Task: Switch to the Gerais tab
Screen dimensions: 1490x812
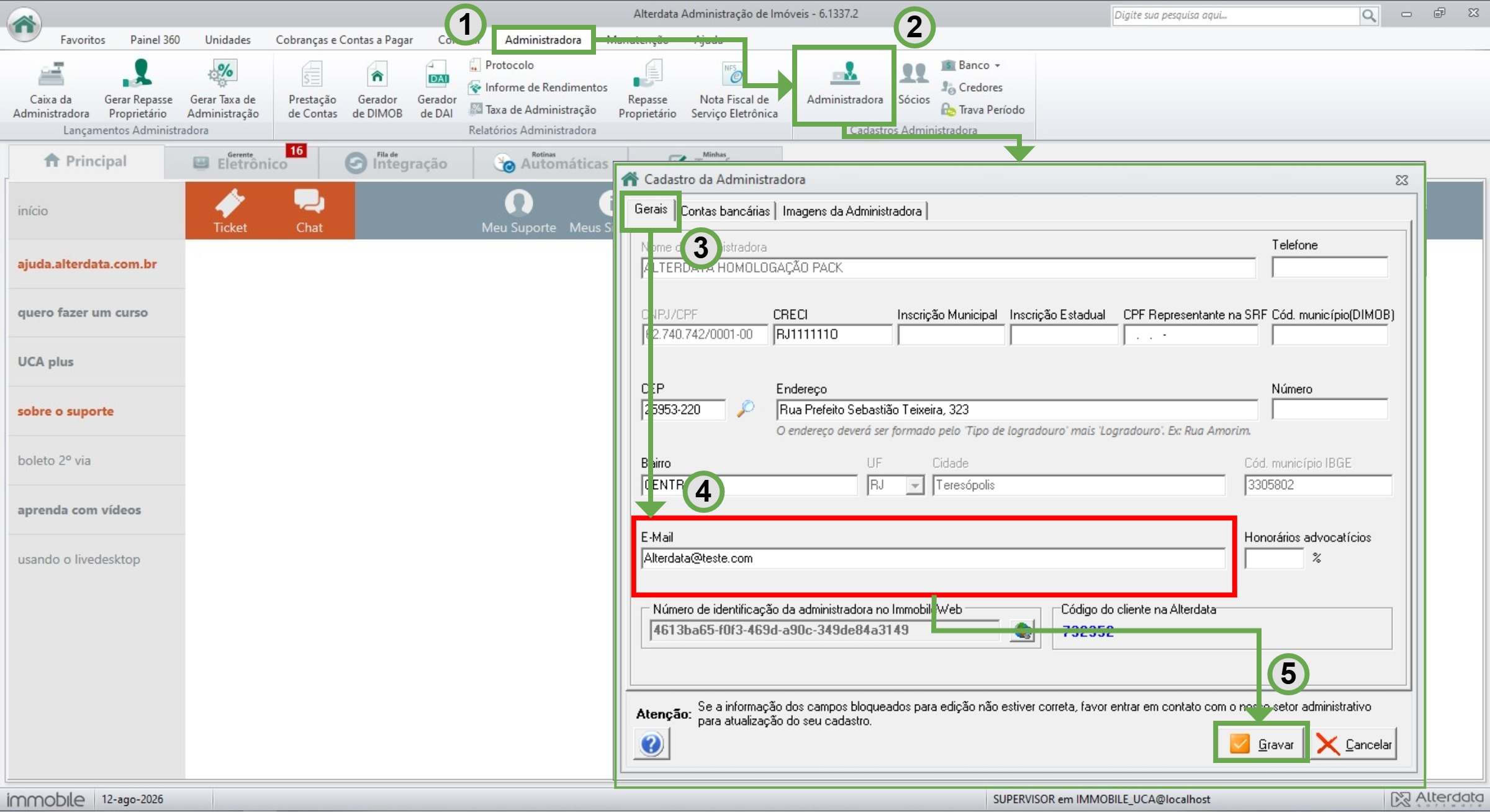Action: coord(651,210)
